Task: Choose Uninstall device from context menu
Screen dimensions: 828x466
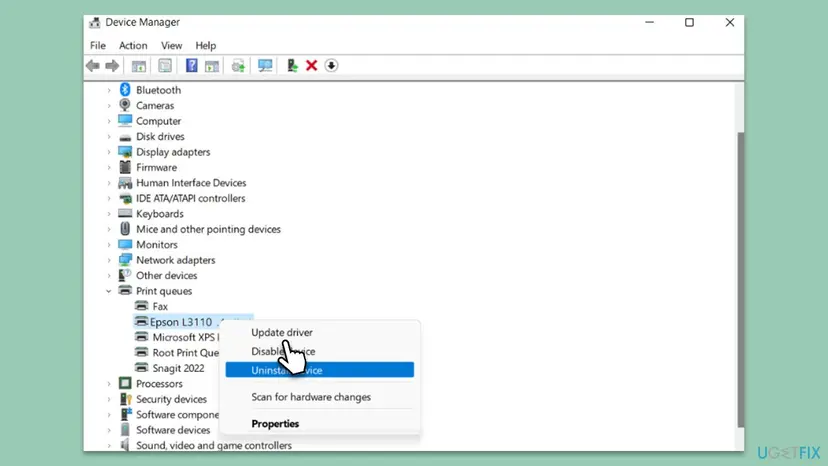Action: tap(319, 370)
